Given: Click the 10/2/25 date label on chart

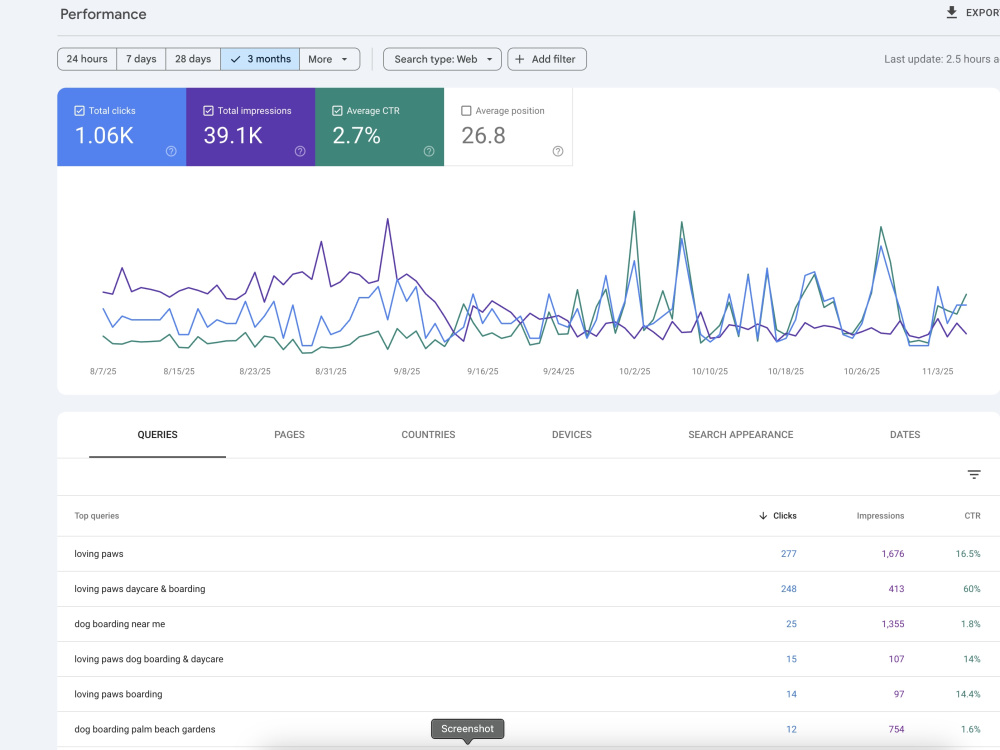Looking at the screenshot, I should pos(635,371).
